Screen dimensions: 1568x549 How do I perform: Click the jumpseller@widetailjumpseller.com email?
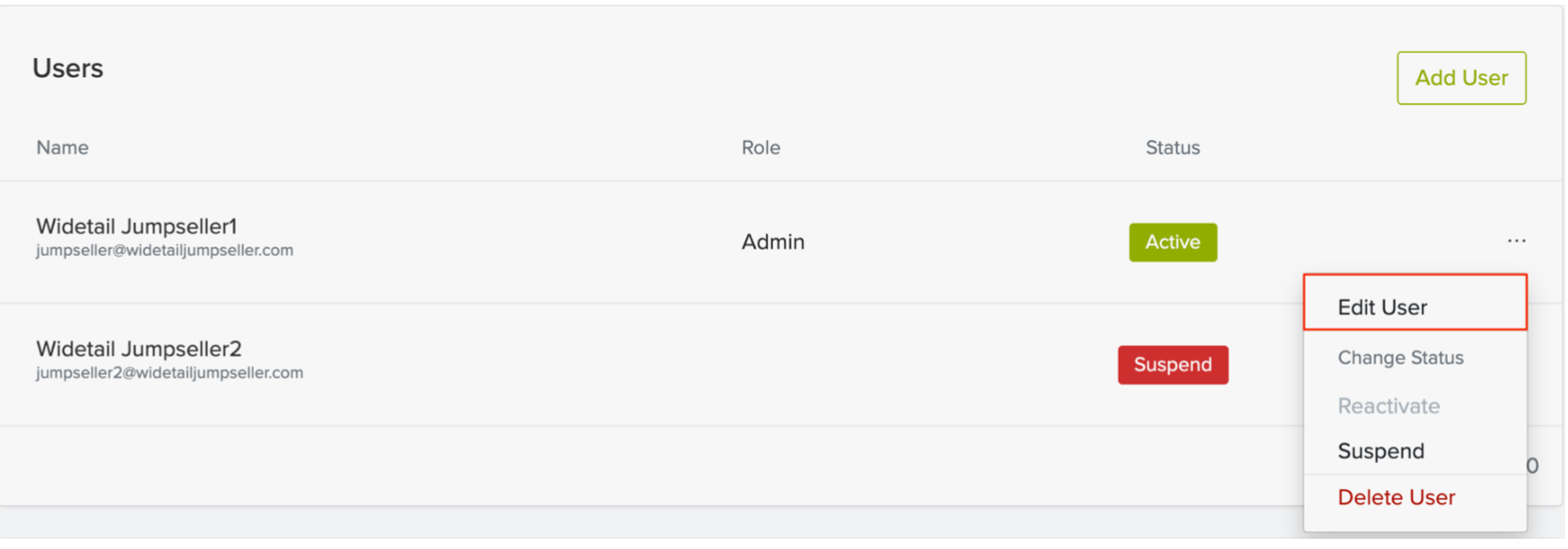165,251
